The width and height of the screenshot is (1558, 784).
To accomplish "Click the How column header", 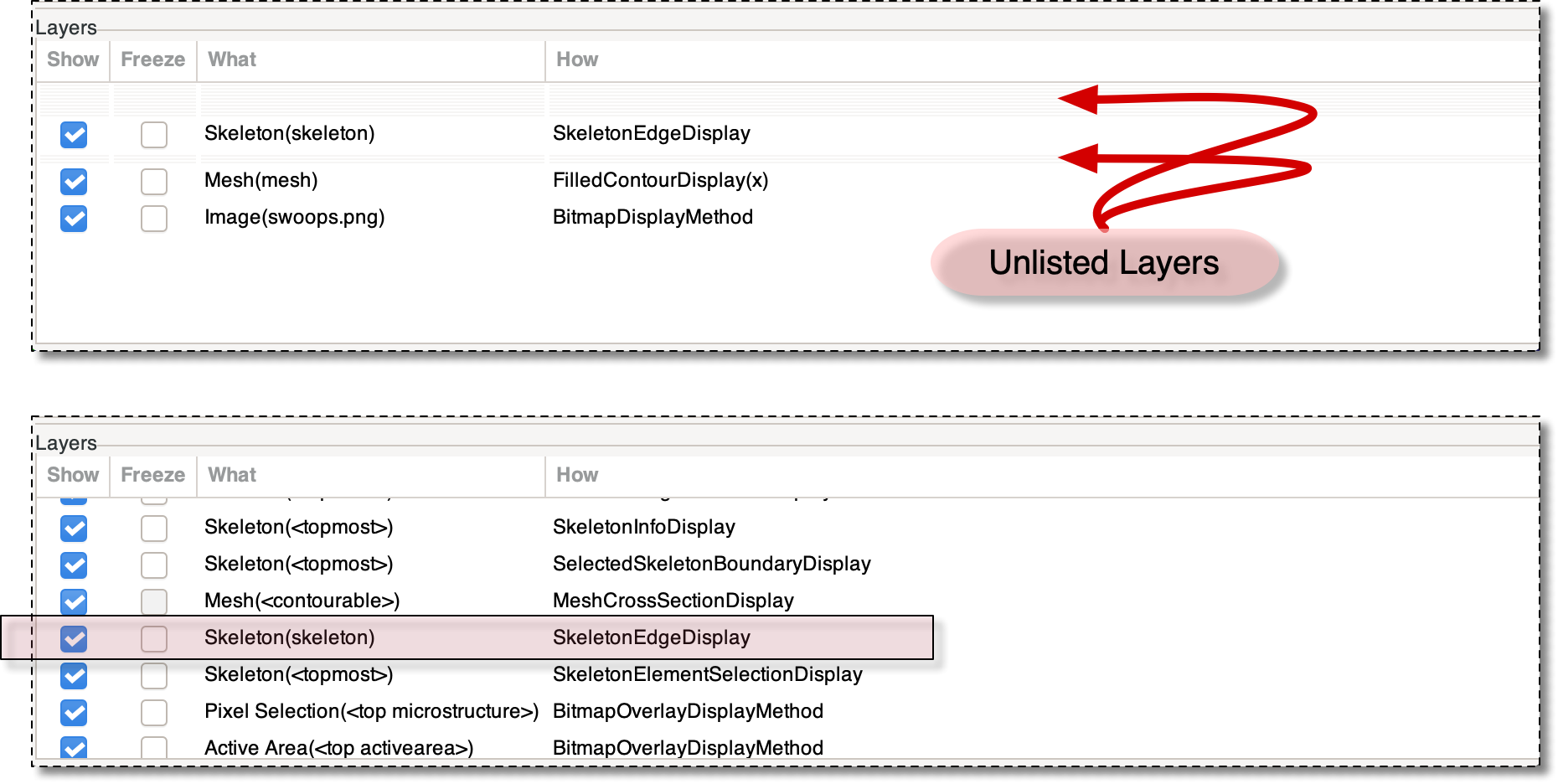I will [x=576, y=59].
